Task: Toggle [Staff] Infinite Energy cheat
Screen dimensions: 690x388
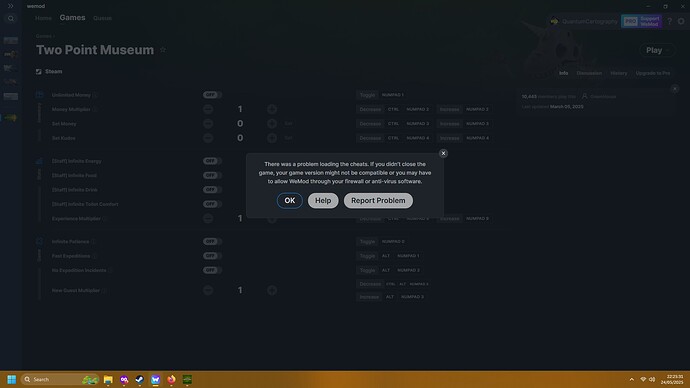Action: pos(212,161)
